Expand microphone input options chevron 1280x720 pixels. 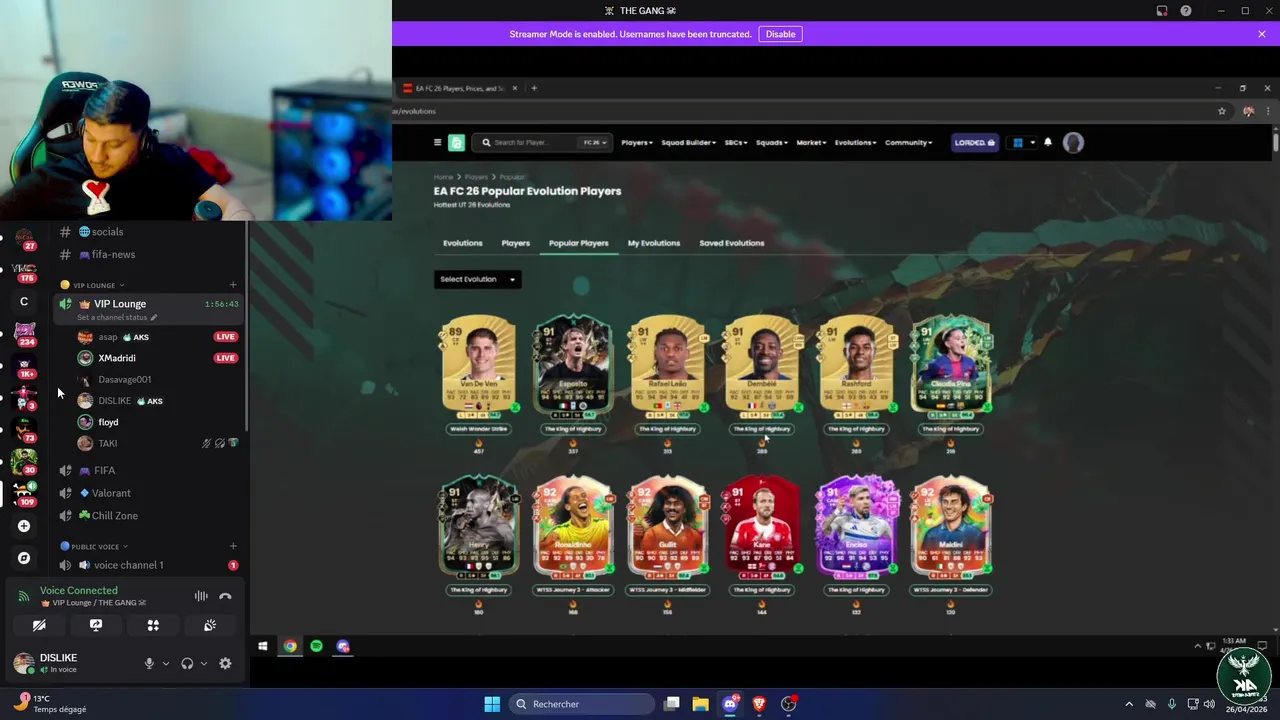pos(166,663)
